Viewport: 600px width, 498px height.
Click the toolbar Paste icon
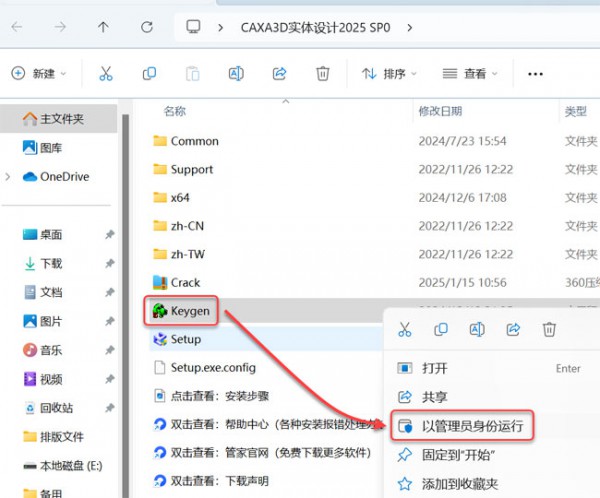click(x=192, y=73)
